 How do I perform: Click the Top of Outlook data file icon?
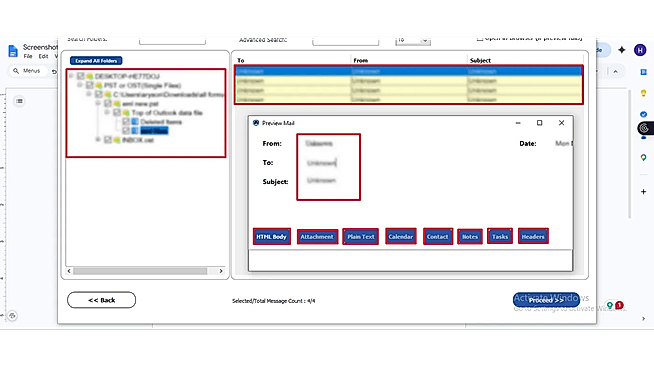[126, 113]
